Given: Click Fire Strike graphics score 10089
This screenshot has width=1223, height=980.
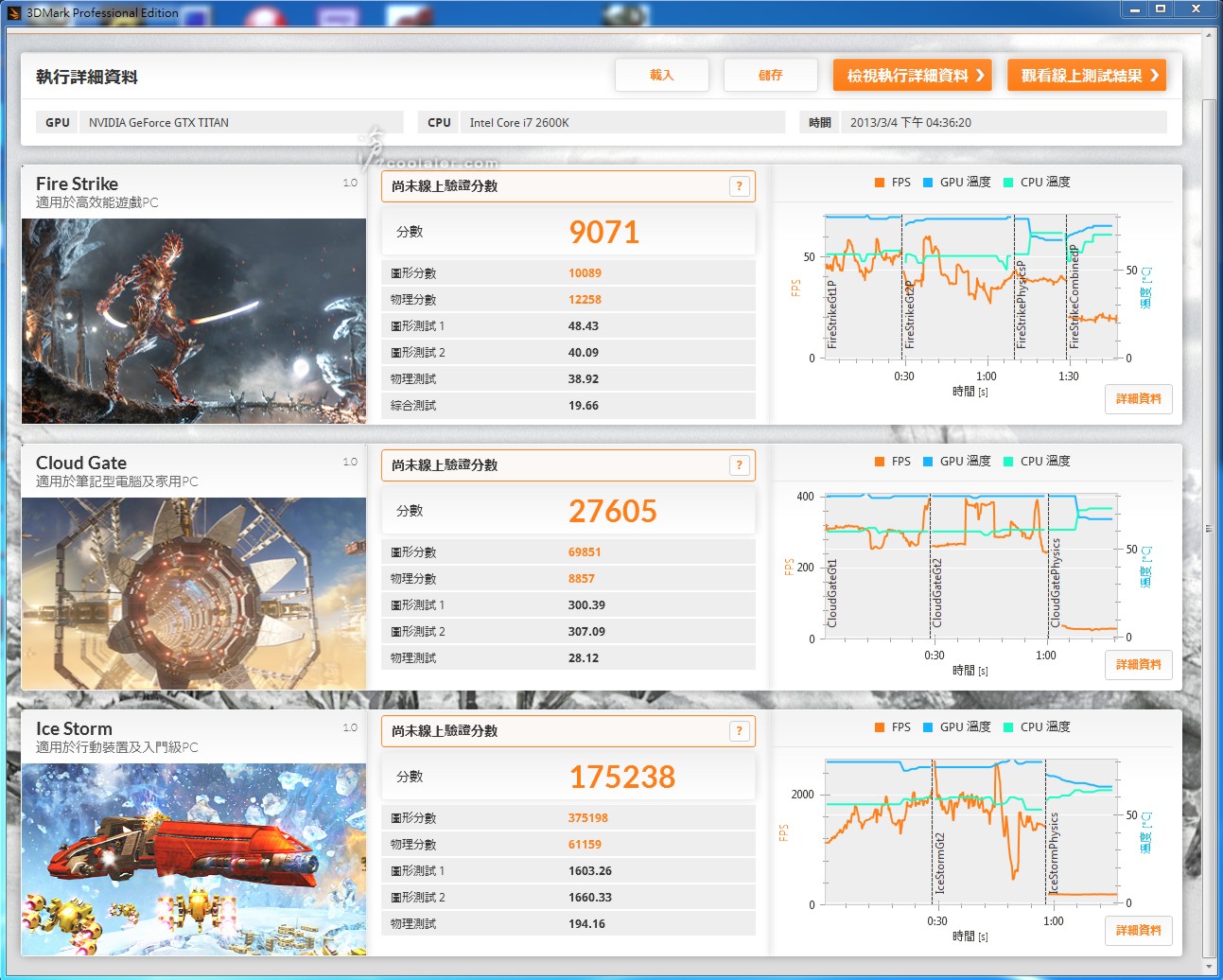Looking at the screenshot, I should click(x=585, y=273).
